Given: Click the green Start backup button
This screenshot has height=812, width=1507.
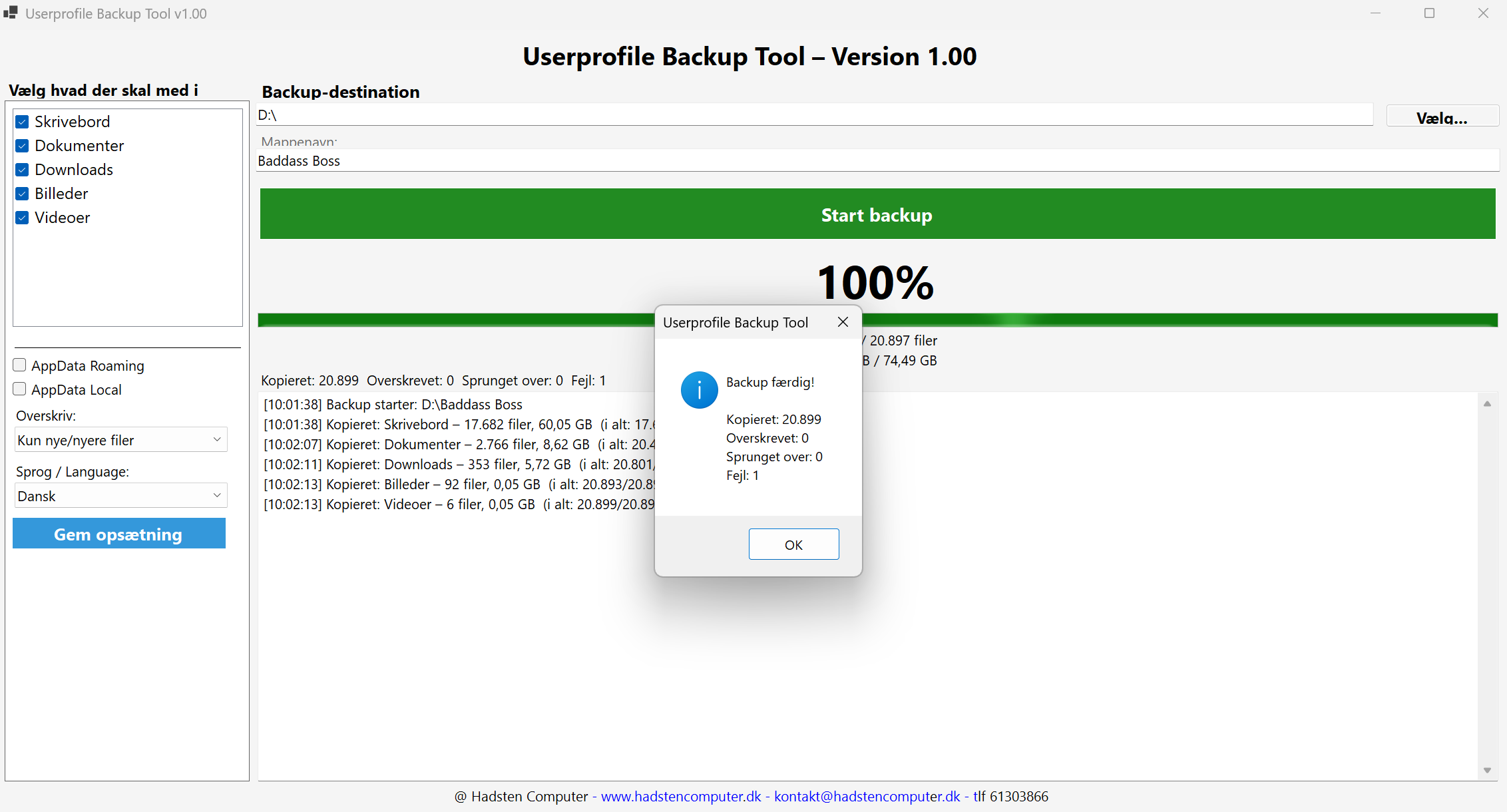Looking at the screenshot, I should (x=877, y=214).
